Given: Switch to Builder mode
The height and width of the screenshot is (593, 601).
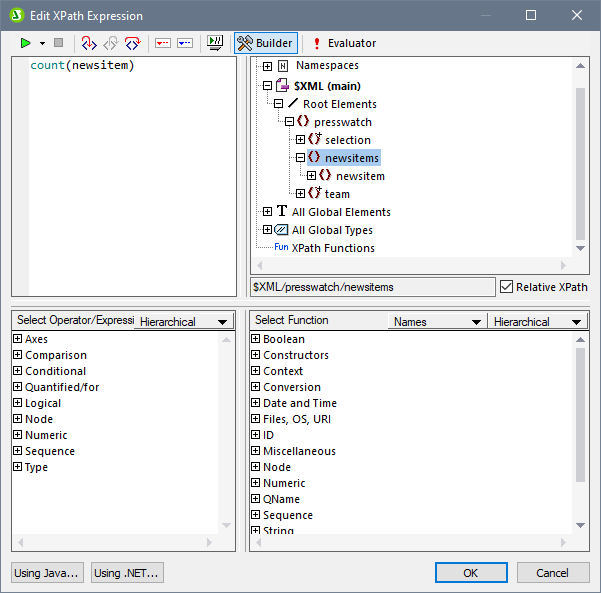Looking at the screenshot, I should pyautogui.click(x=265, y=43).
